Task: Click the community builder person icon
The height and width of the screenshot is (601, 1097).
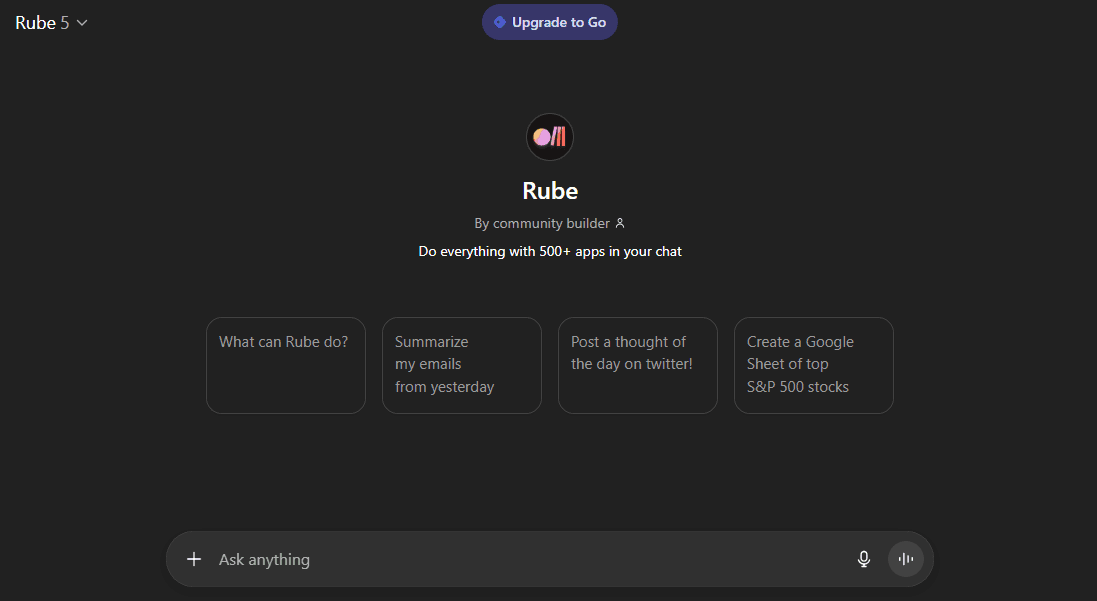Action: point(620,223)
